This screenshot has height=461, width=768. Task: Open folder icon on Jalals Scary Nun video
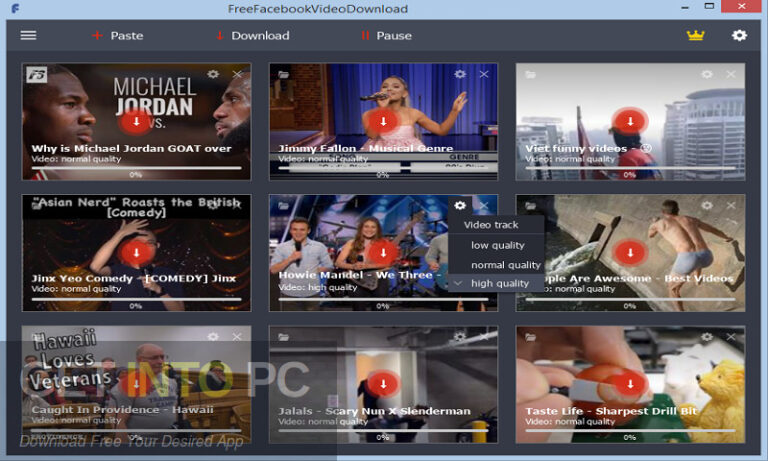pyautogui.click(x=284, y=337)
